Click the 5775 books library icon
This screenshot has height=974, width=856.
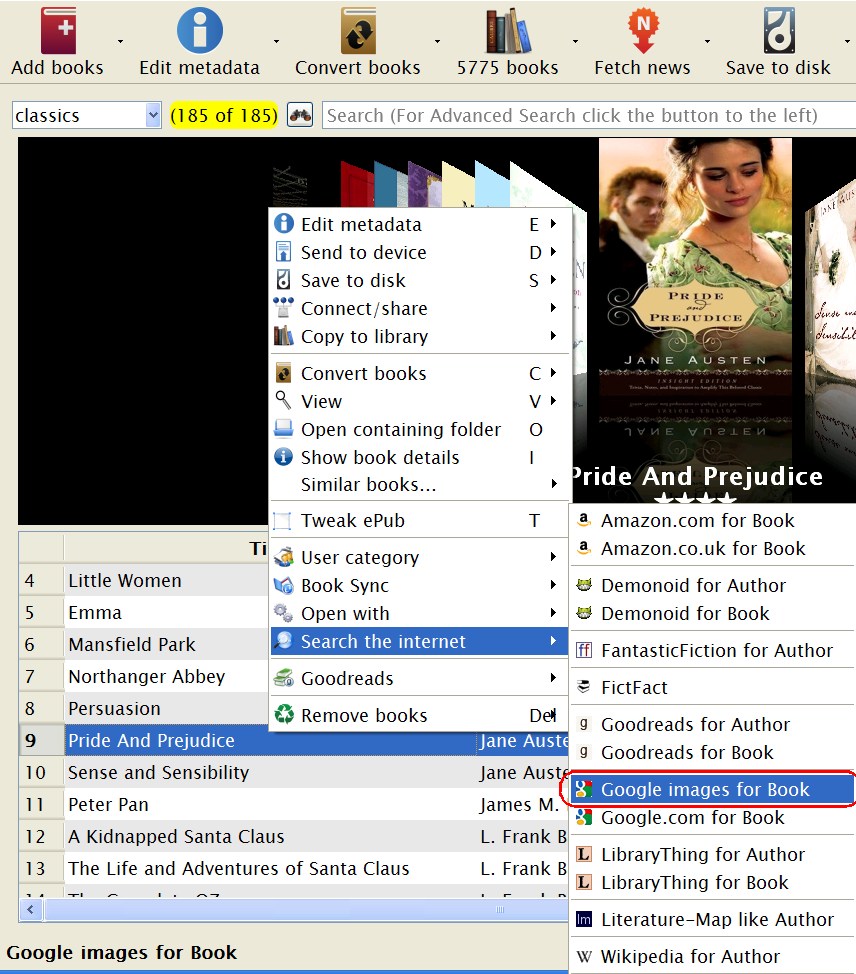click(508, 30)
